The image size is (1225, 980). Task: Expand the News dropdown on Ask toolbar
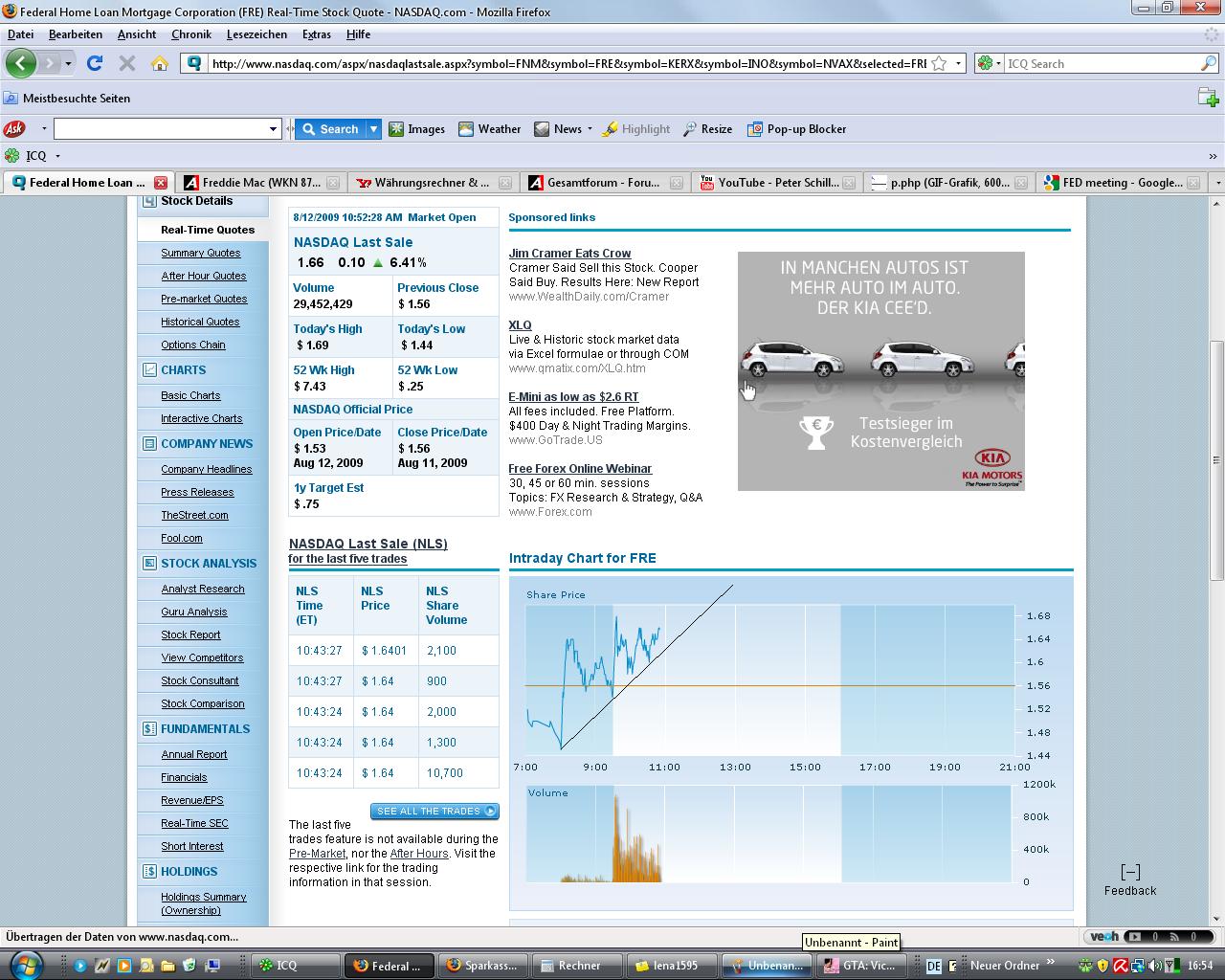tap(590, 129)
